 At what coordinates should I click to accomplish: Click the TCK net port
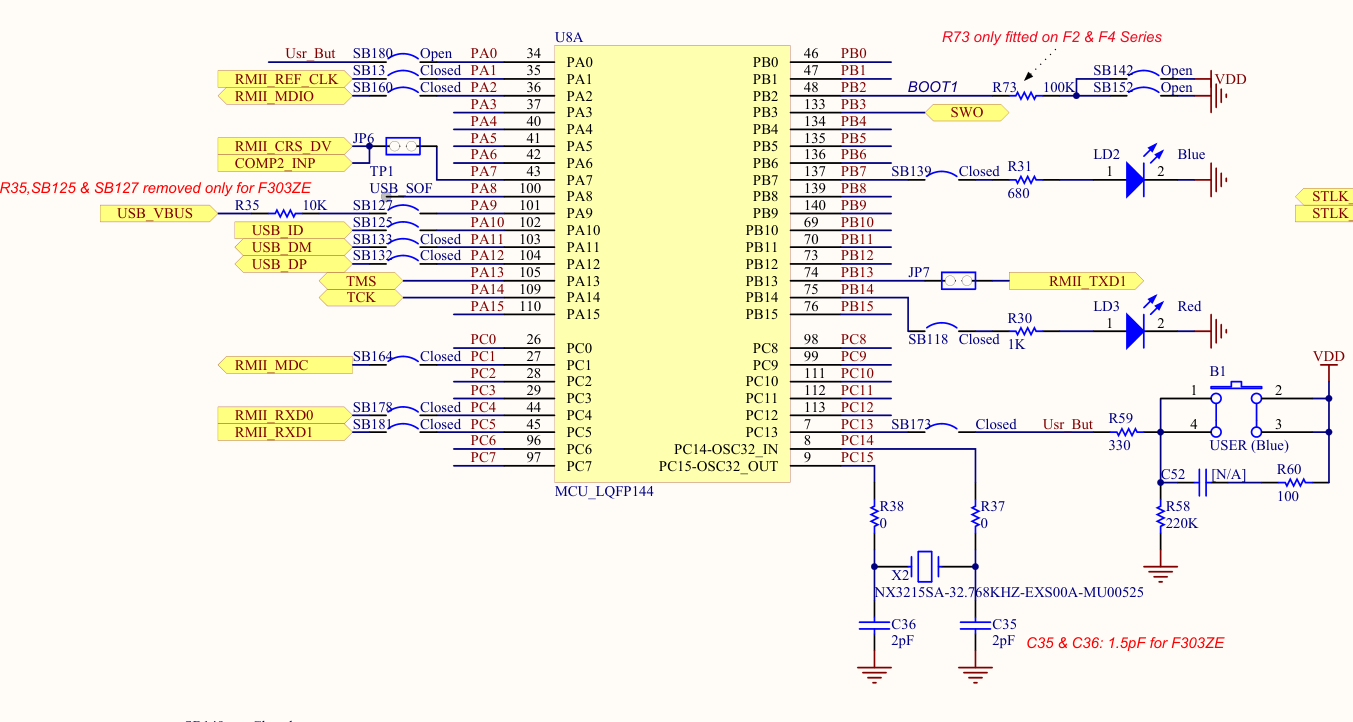coord(361,298)
